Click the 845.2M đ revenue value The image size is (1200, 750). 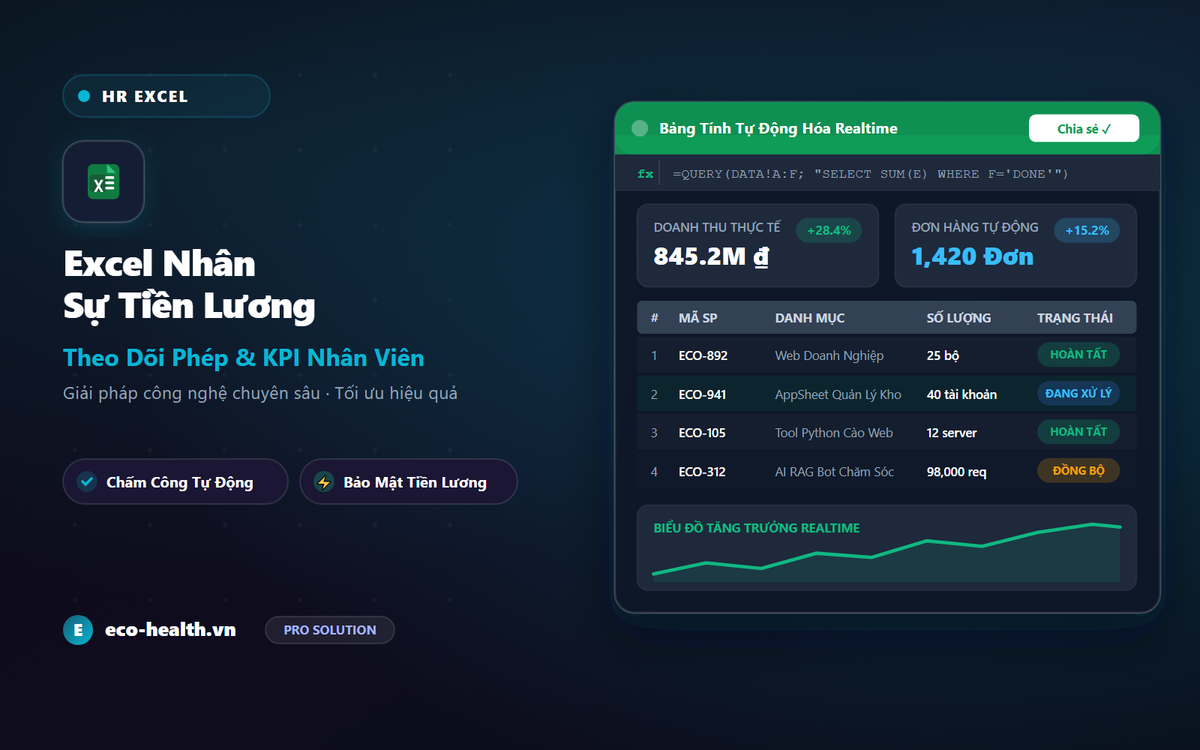click(711, 257)
